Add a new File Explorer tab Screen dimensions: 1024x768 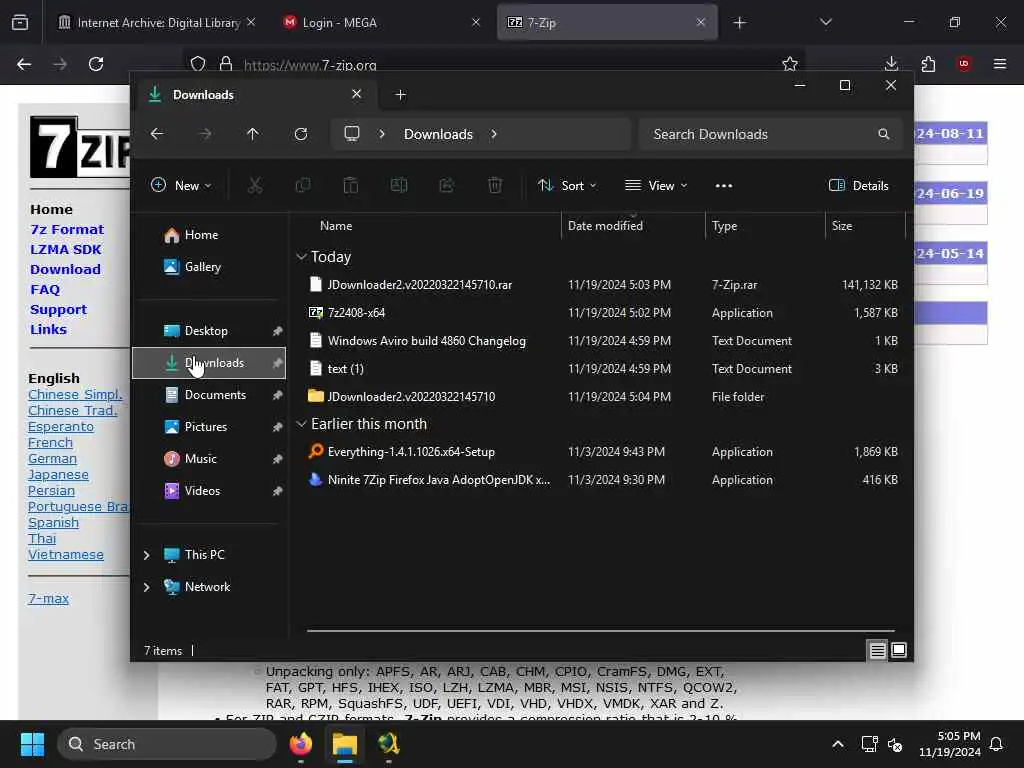(x=401, y=95)
